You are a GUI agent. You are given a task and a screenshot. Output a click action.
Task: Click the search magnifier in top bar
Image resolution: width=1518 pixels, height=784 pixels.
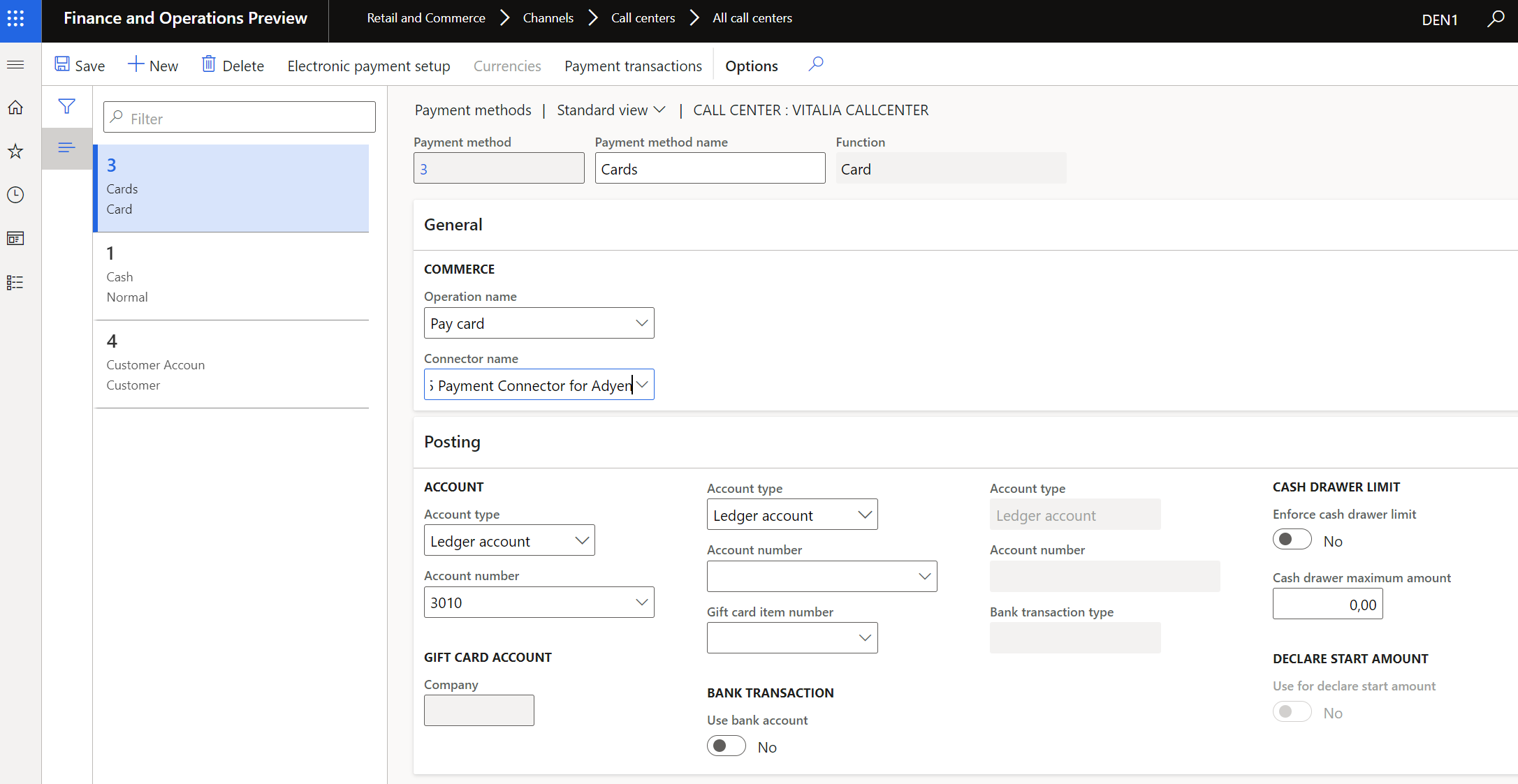point(1495,19)
